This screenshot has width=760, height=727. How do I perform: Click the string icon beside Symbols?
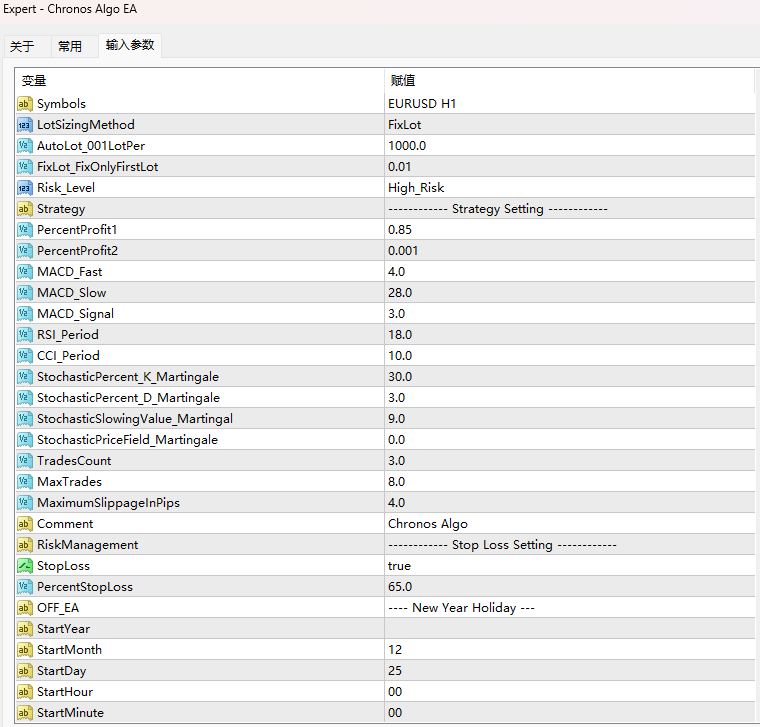(25, 104)
